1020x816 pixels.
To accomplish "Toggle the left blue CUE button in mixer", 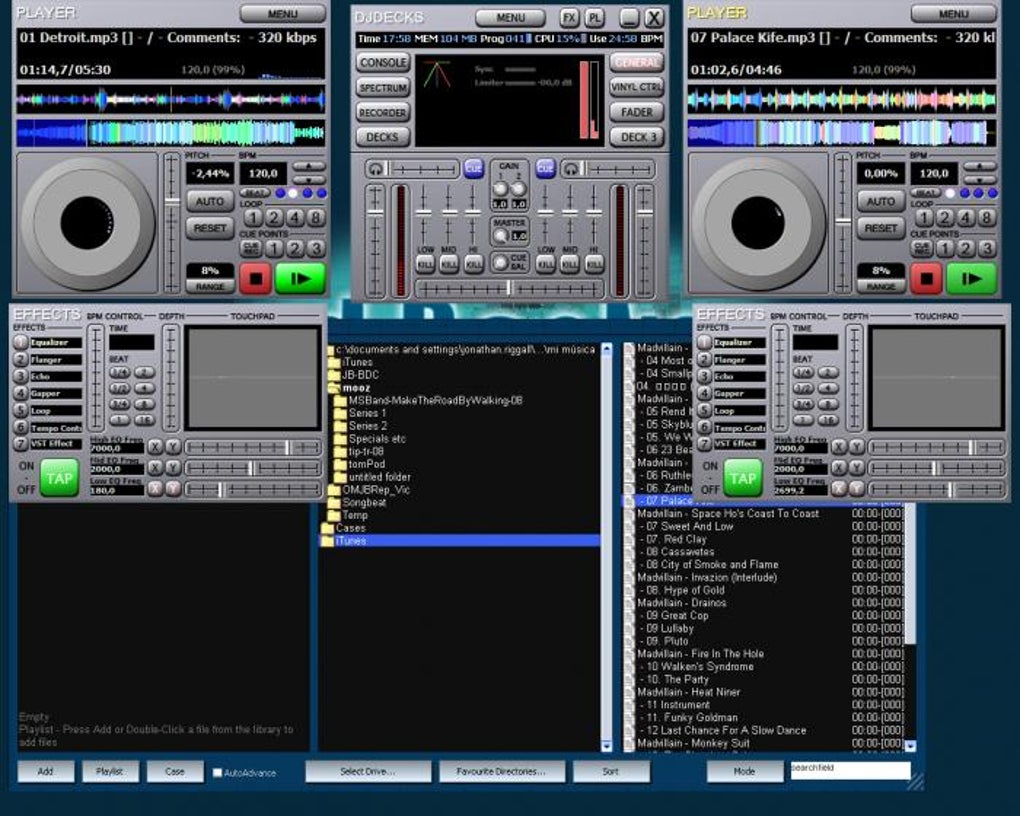I will 474,169.
